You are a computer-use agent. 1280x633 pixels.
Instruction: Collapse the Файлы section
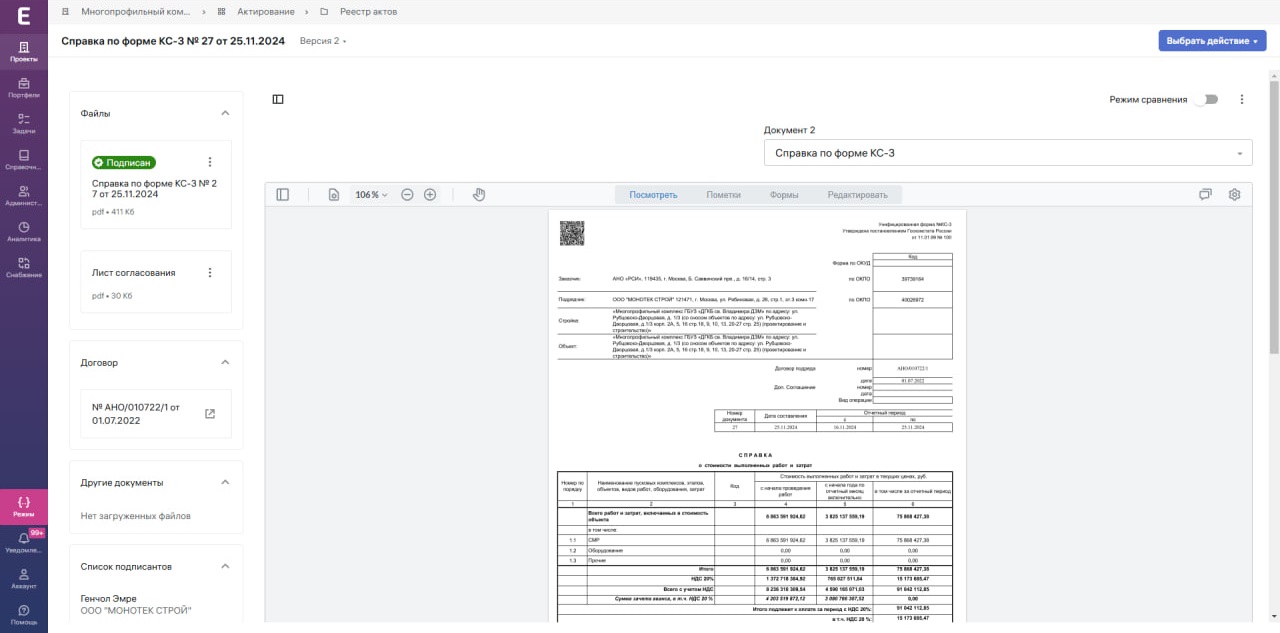[x=225, y=114]
